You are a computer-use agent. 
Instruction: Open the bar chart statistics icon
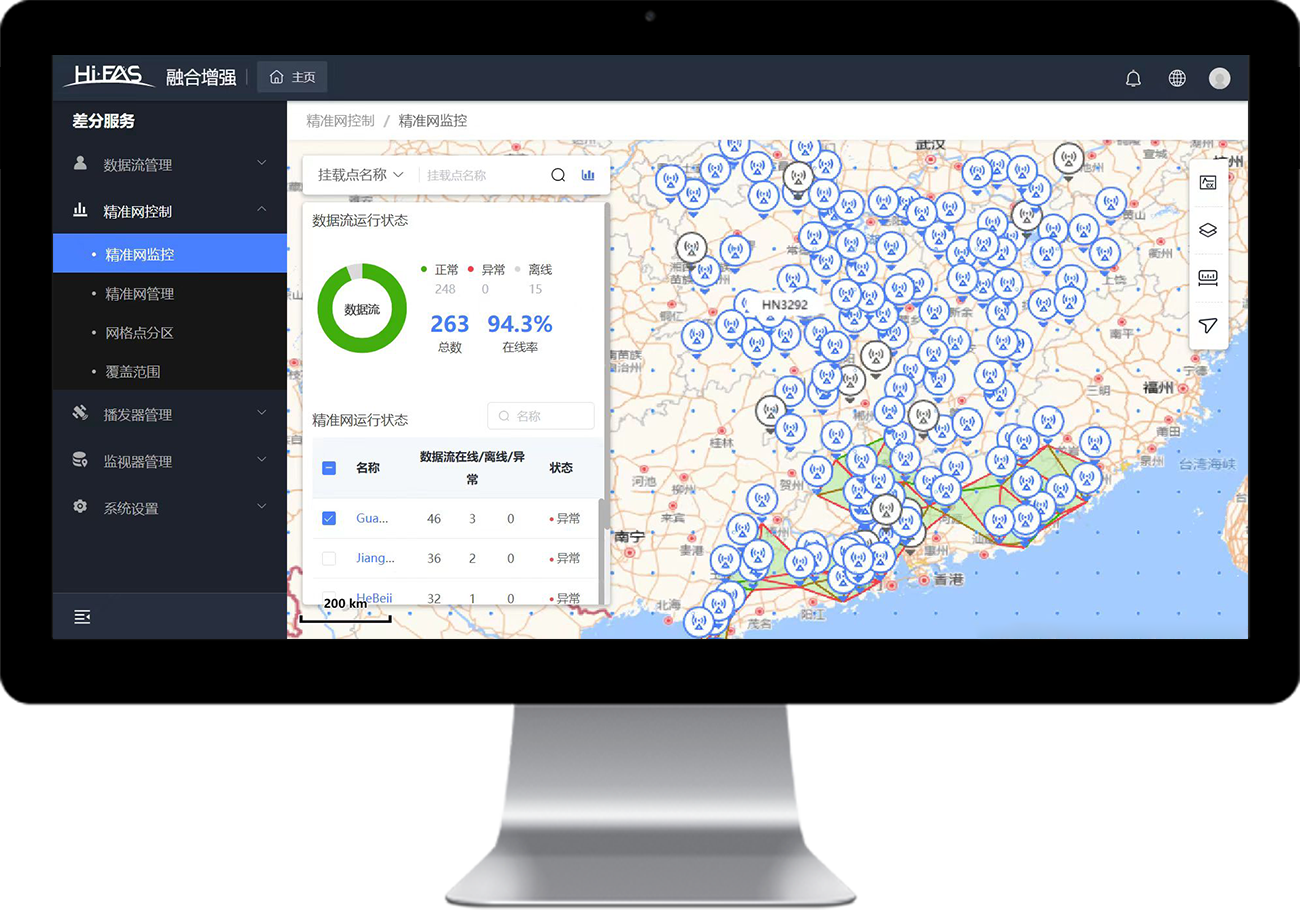[x=588, y=175]
